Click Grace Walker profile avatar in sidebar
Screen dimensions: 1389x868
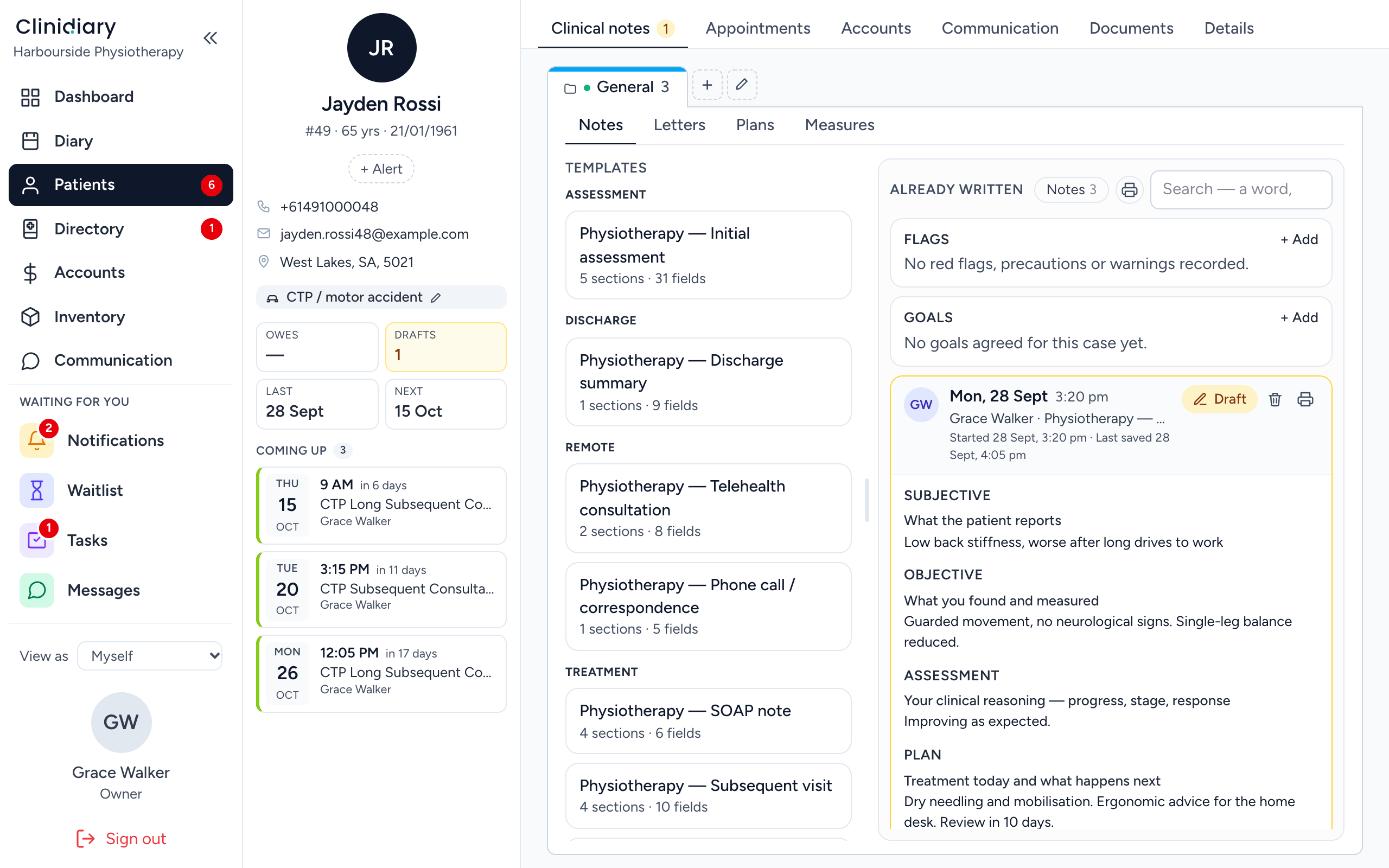(121, 722)
